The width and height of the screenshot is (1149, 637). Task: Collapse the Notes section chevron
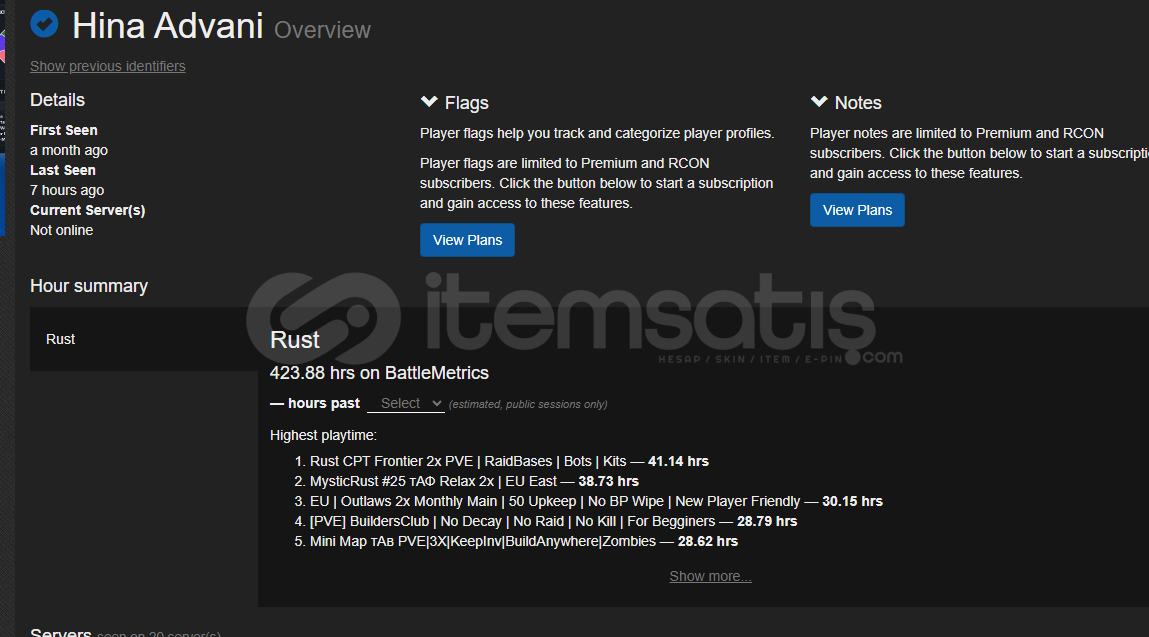819,102
